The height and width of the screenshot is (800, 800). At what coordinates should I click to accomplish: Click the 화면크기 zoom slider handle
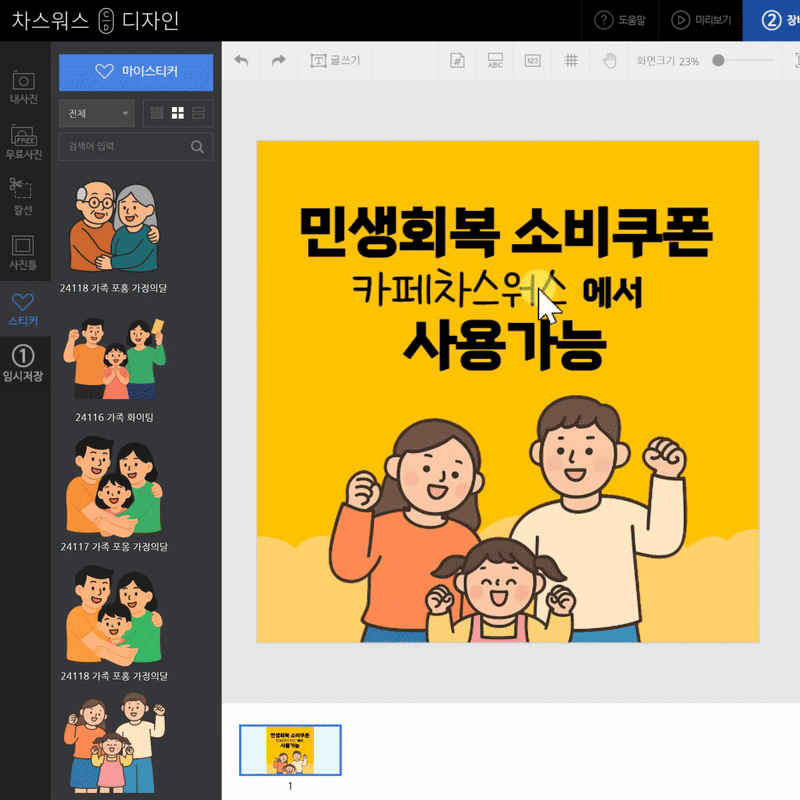click(x=718, y=60)
